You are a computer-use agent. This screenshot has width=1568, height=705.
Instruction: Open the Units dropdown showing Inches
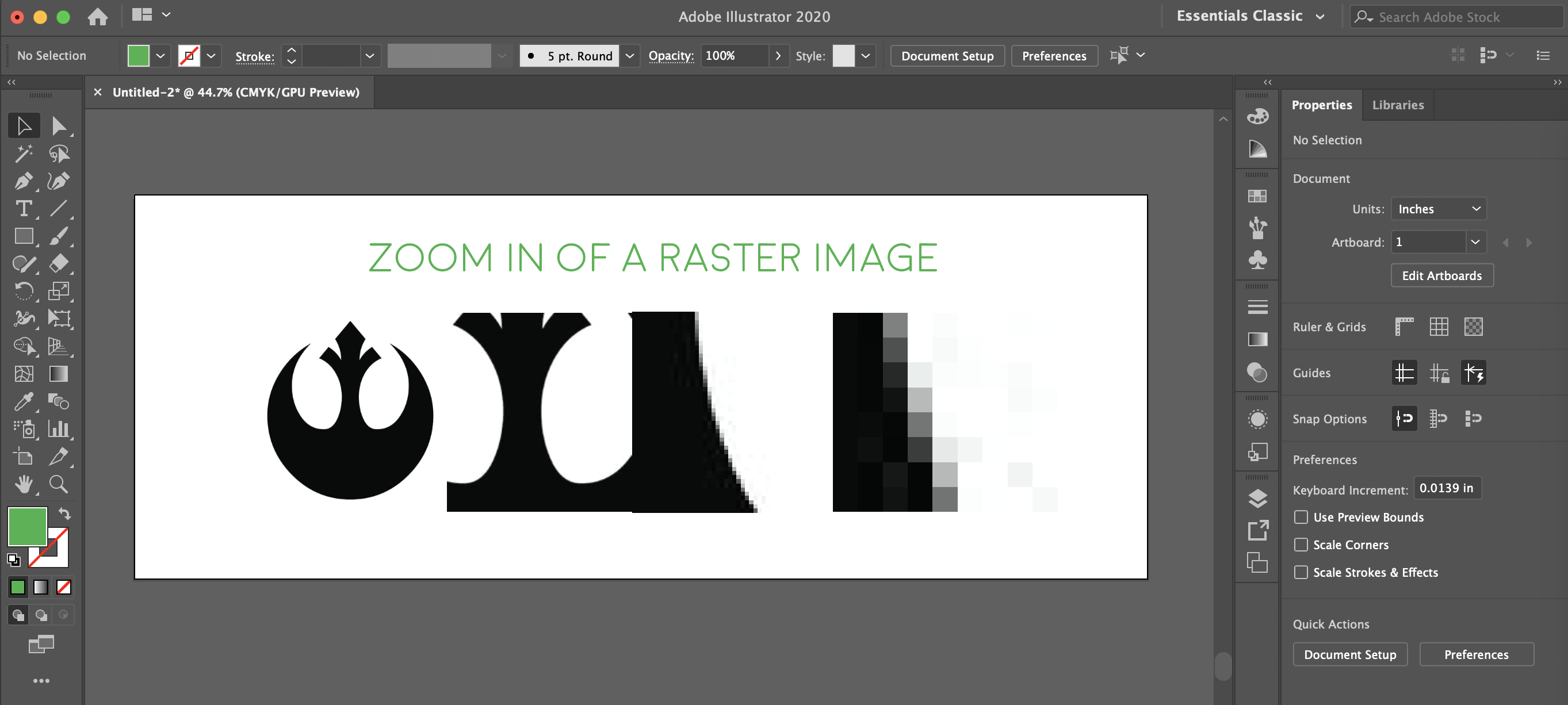pyautogui.click(x=1439, y=209)
